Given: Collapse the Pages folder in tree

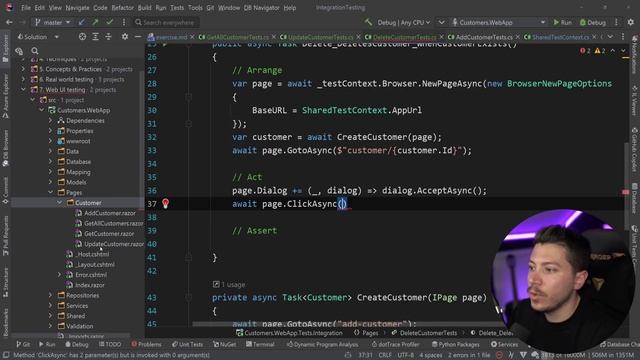Looking at the screenshot, I should click(51, 192).
